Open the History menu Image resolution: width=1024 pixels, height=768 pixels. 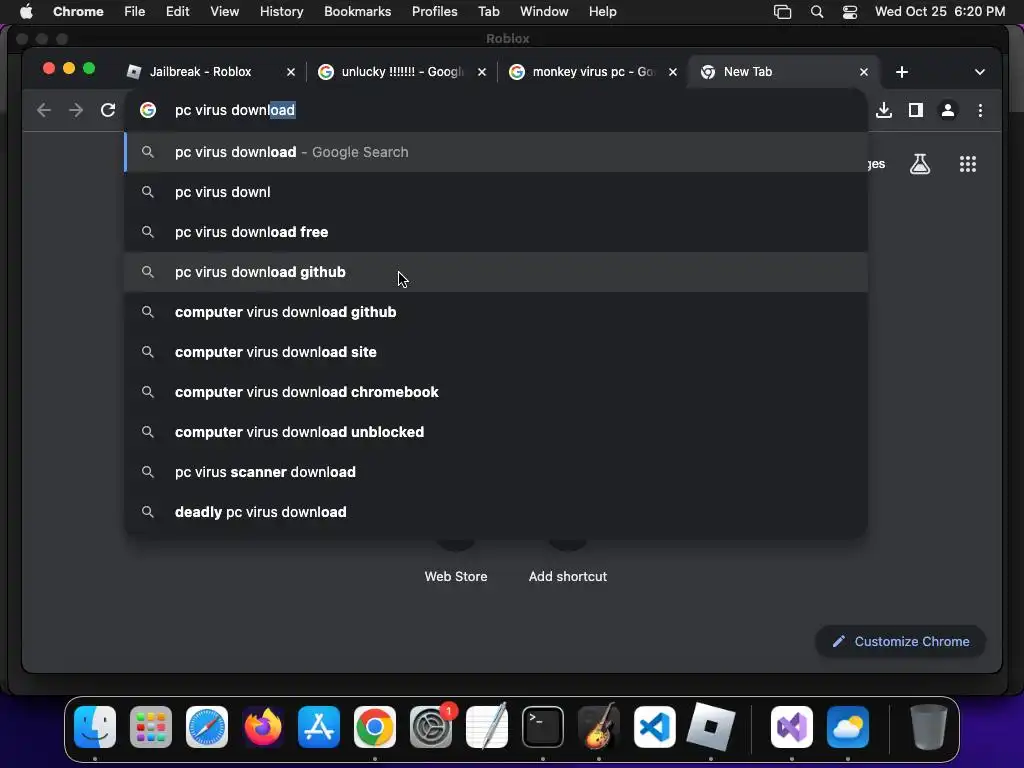coord(281,12)
